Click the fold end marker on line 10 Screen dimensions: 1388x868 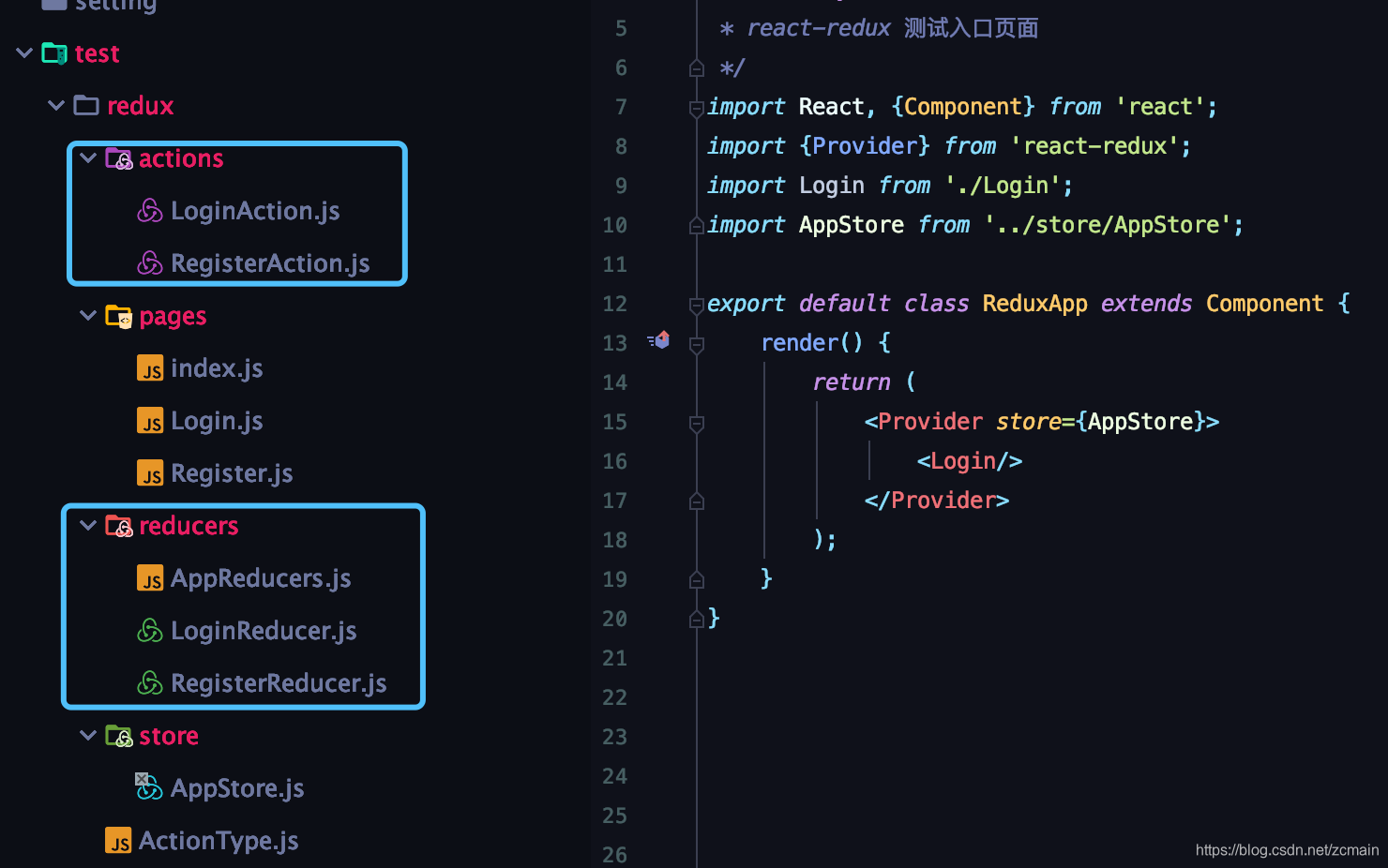[x=697, y=225]
